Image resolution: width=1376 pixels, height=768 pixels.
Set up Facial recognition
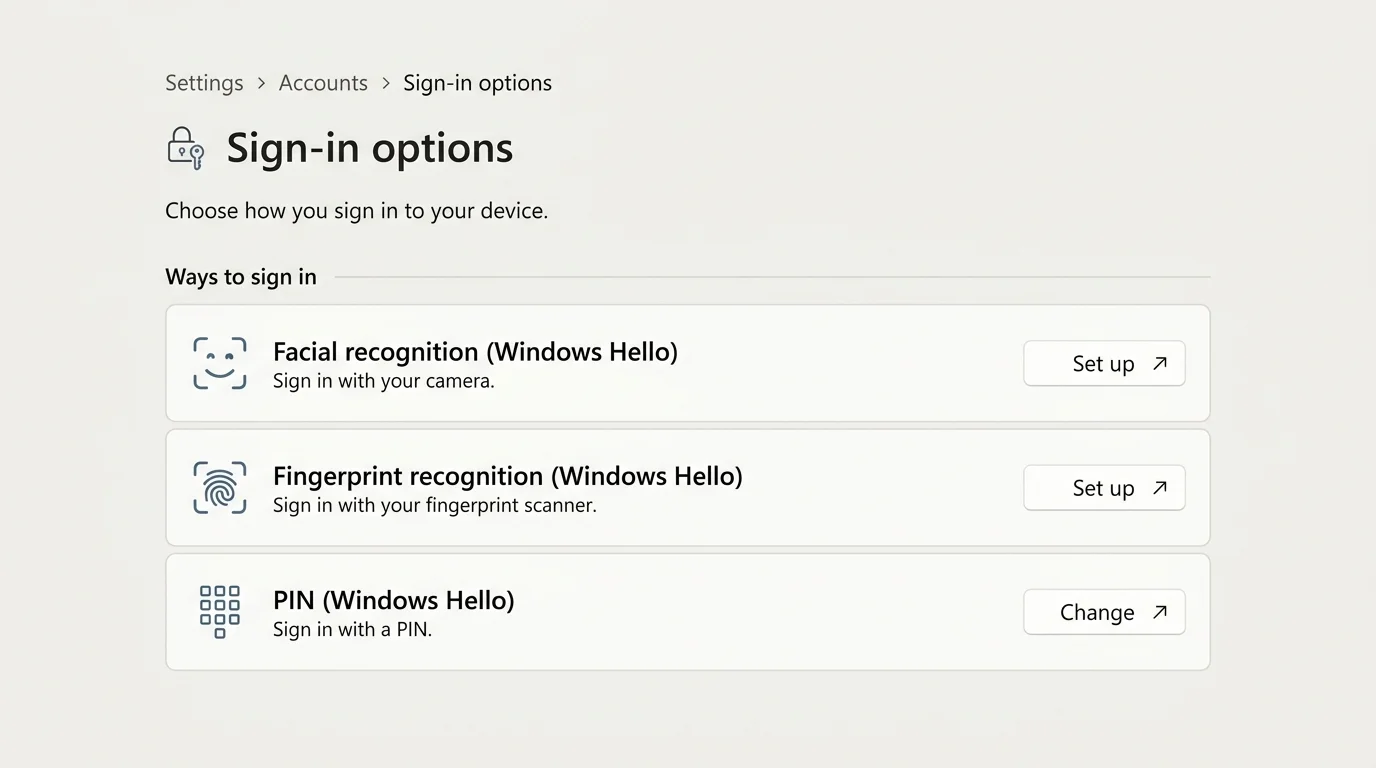1104,363
